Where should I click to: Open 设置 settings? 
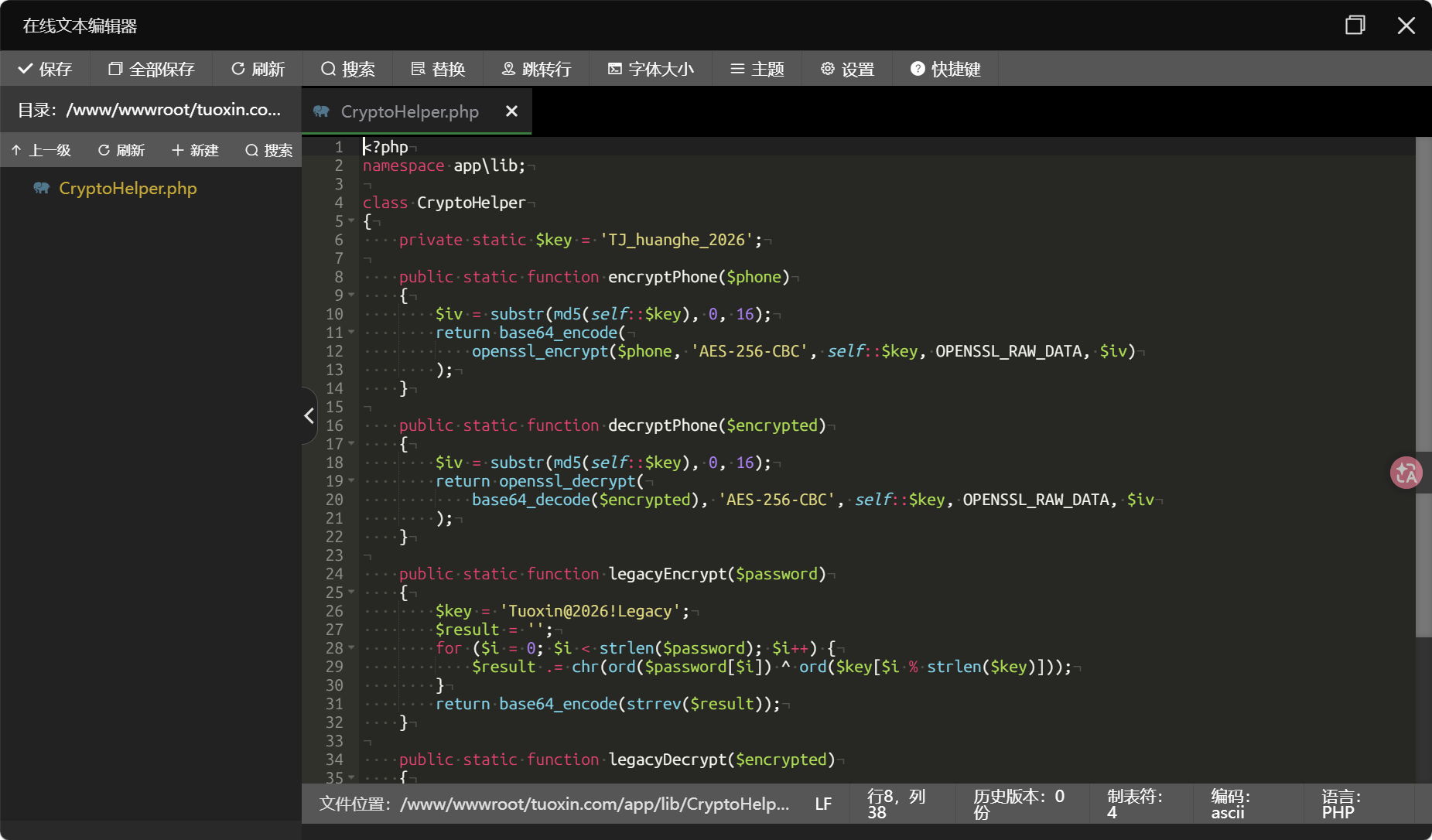coord(847,69)
